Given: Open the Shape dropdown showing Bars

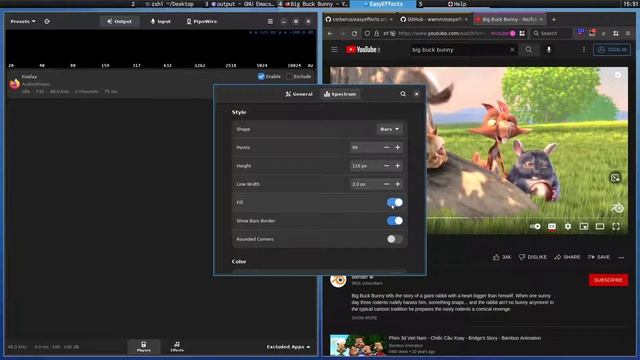Looking at the screenshot, I should click(x=389, y=129).
